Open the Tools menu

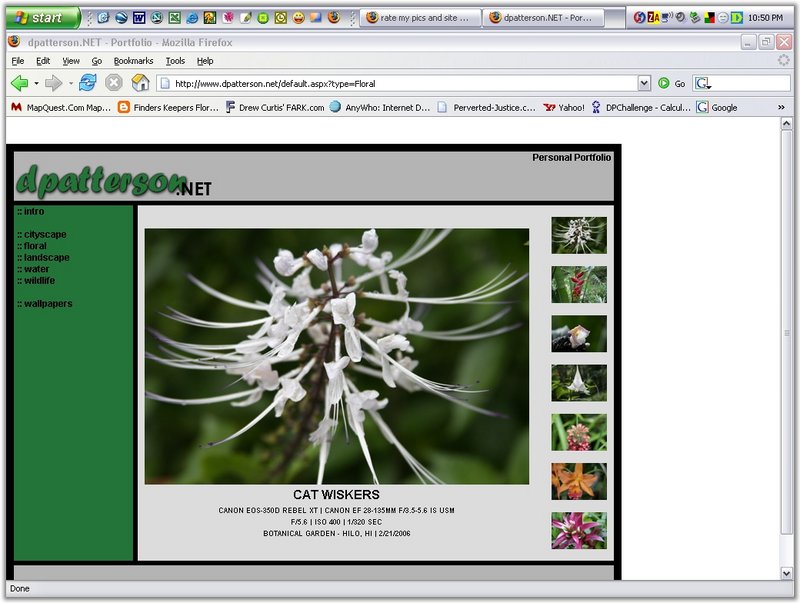point(175,61)
